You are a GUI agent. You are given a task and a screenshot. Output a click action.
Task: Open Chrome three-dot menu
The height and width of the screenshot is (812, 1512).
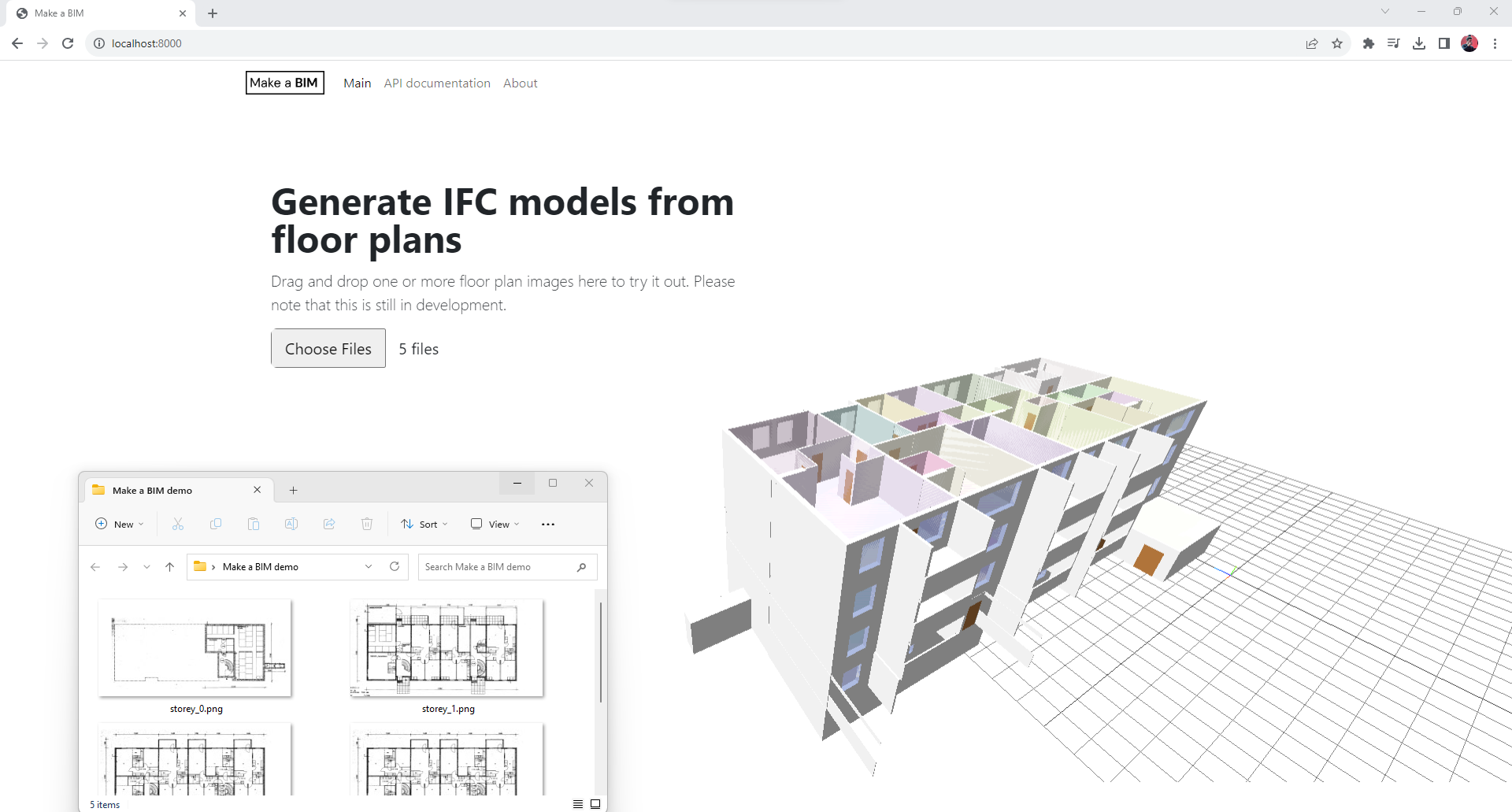(x=1495, y=43)
